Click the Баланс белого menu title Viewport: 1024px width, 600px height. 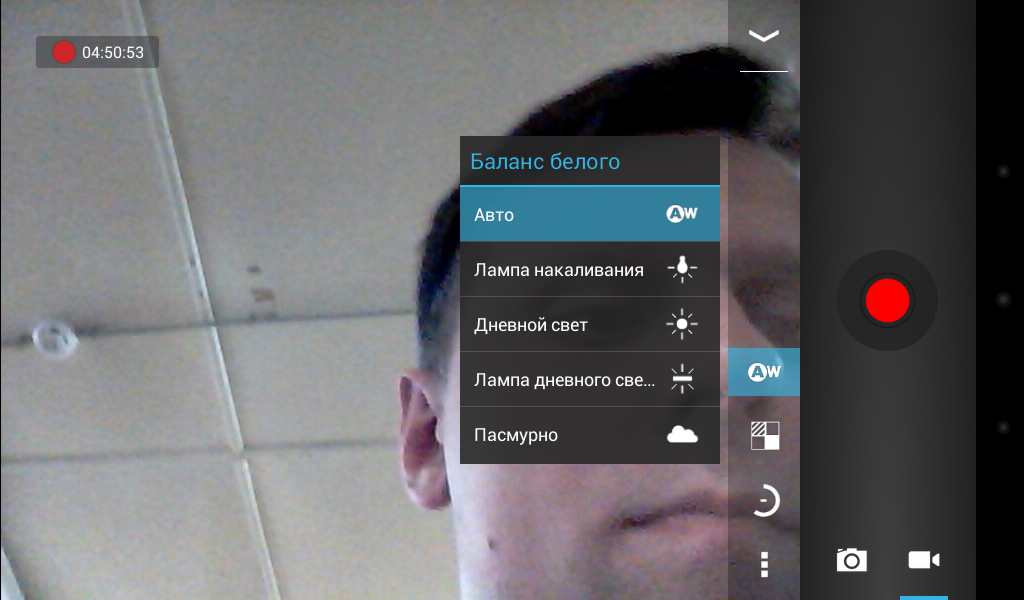[545, 161]
